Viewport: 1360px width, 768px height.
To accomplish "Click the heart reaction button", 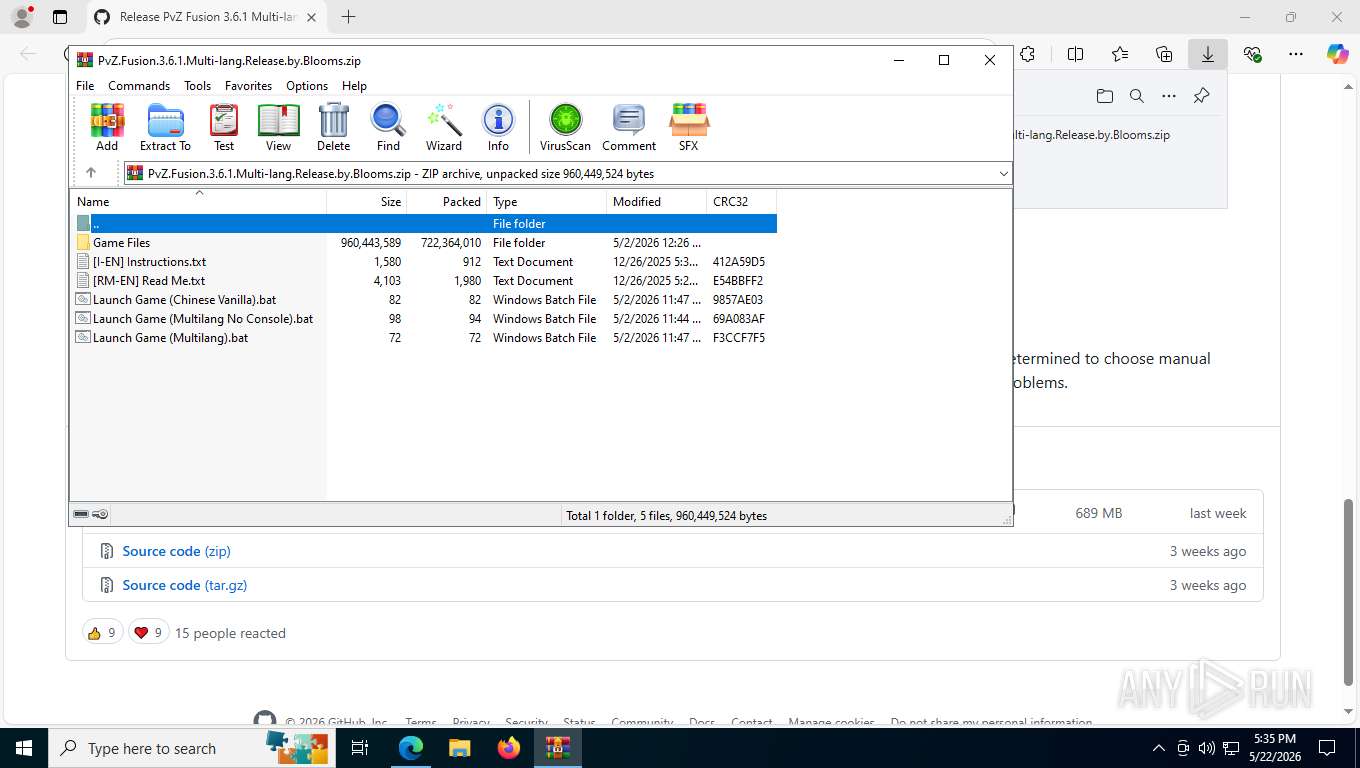I will coord(149,633).
